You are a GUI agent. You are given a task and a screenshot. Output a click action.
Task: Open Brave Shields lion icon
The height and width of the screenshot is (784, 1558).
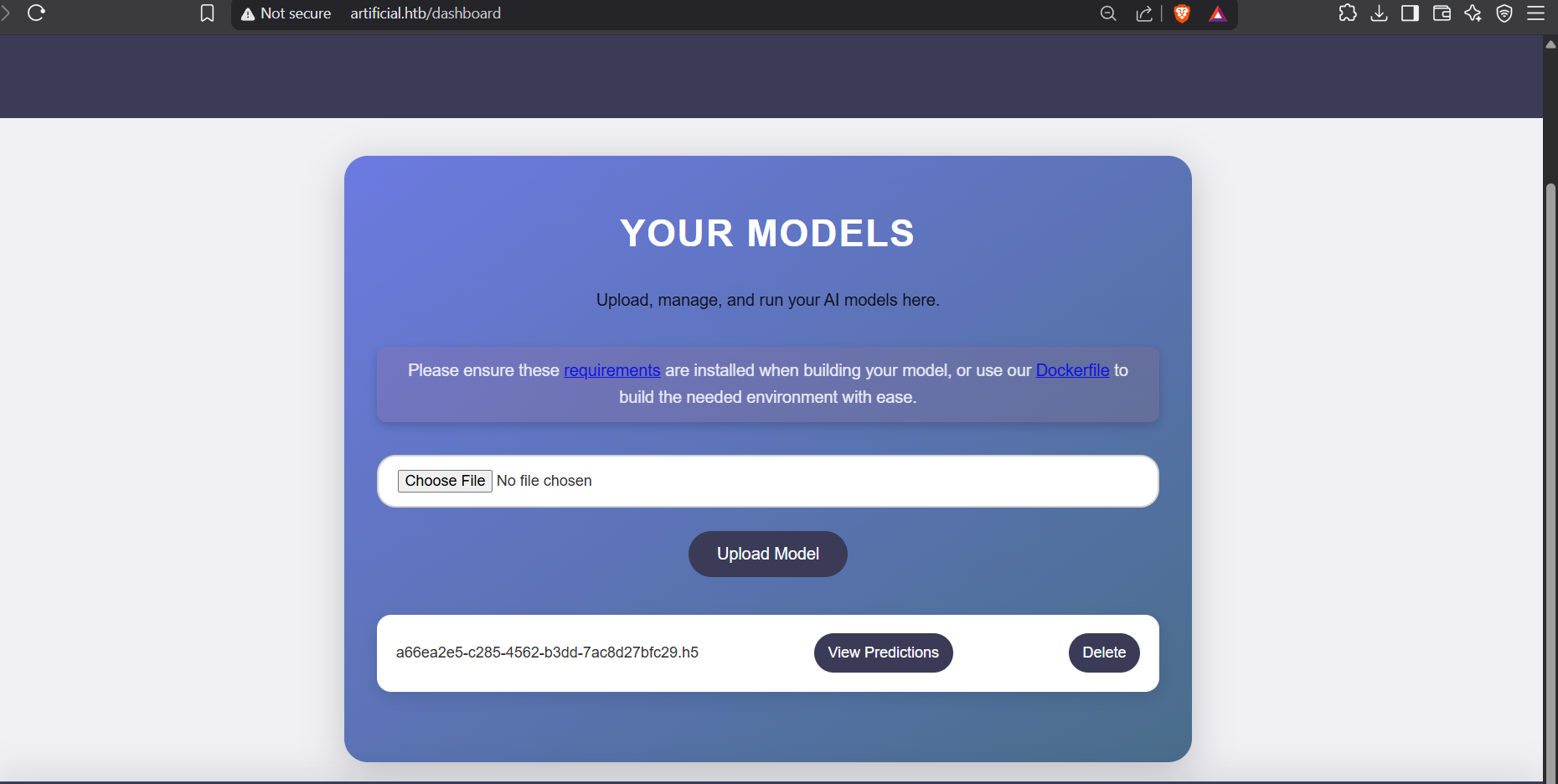tap(1182, 13)
